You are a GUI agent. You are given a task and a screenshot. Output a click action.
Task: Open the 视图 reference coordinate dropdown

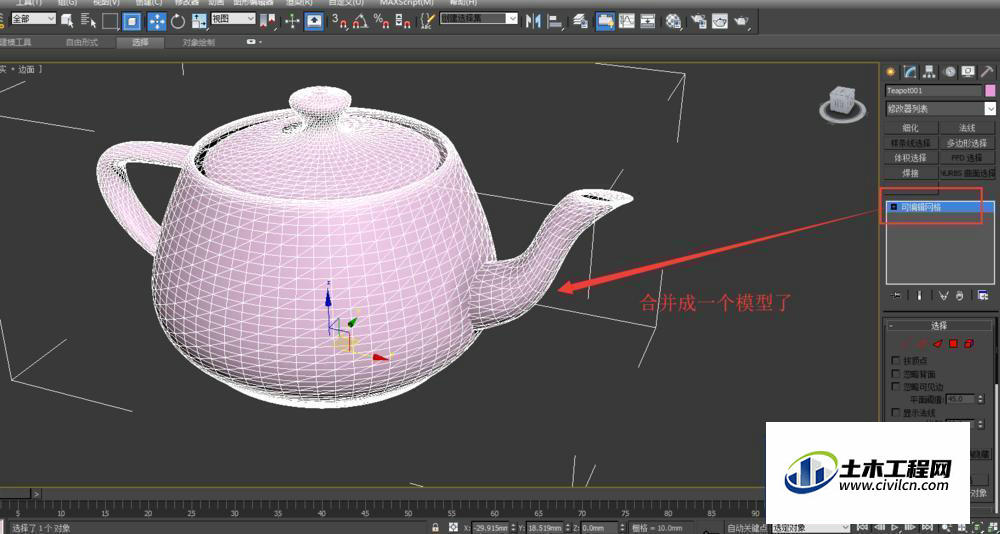[233, 19]
